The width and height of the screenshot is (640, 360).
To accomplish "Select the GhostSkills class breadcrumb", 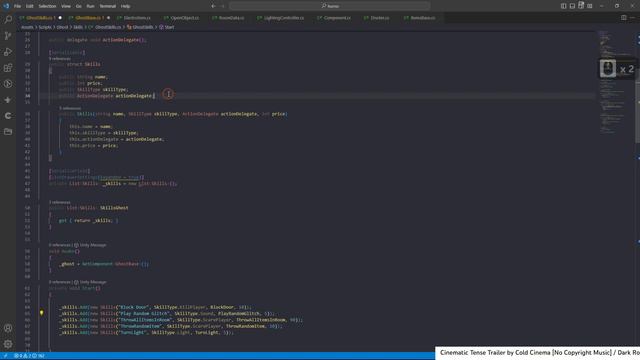I will [140, 27].
